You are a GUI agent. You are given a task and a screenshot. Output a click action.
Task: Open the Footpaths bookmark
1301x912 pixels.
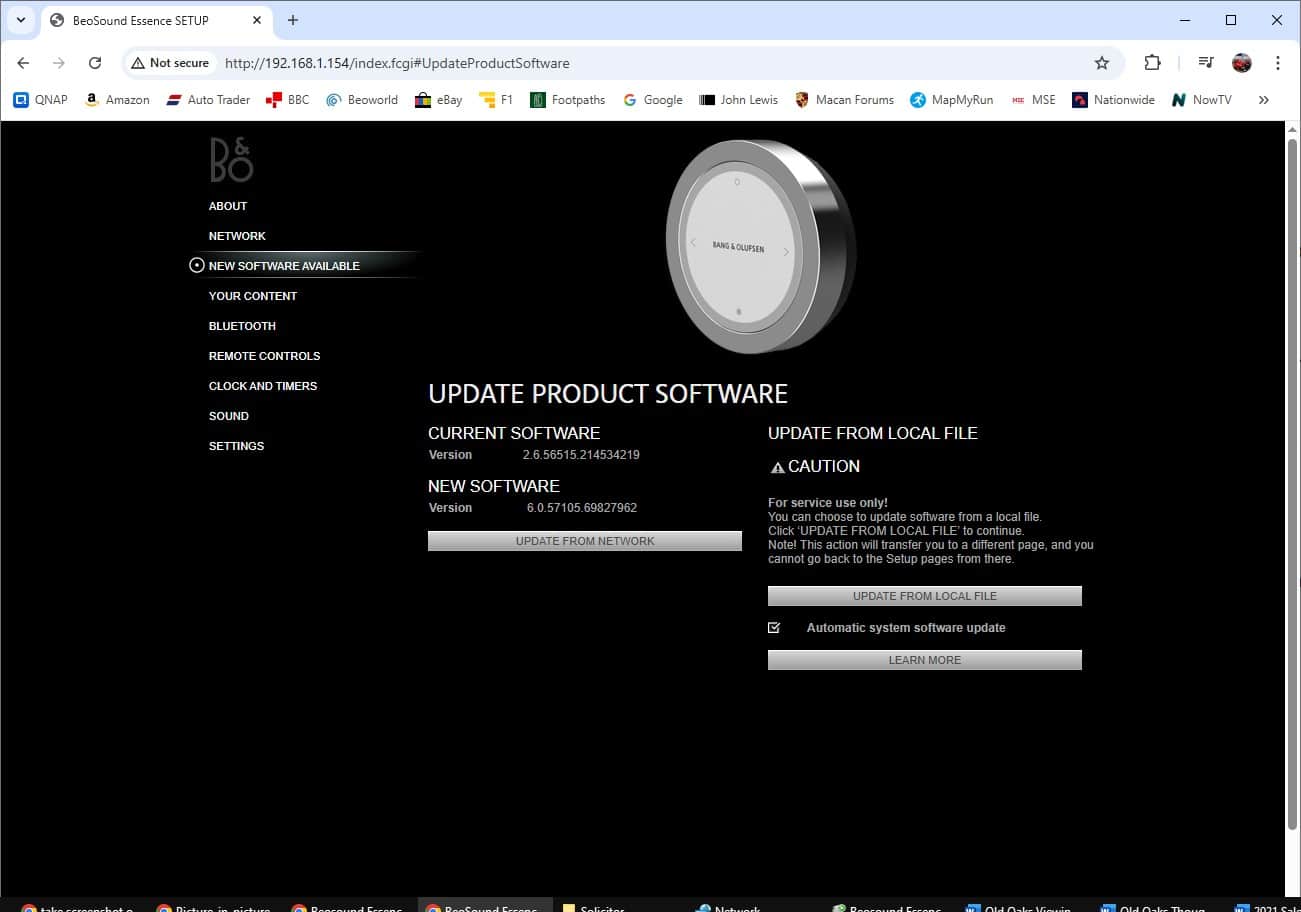point(568,100)
